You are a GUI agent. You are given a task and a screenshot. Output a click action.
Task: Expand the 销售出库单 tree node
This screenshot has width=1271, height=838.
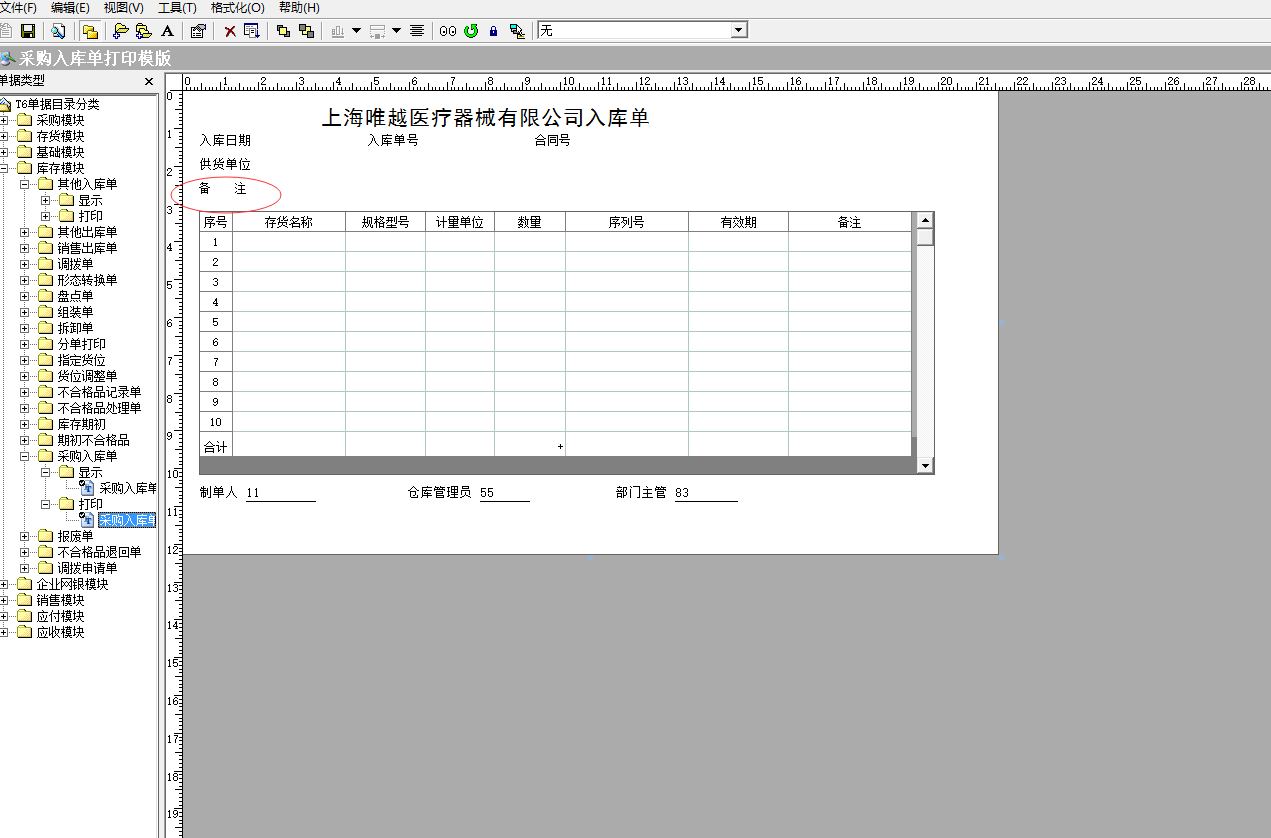pyautogui.click(x=25, y=248)
